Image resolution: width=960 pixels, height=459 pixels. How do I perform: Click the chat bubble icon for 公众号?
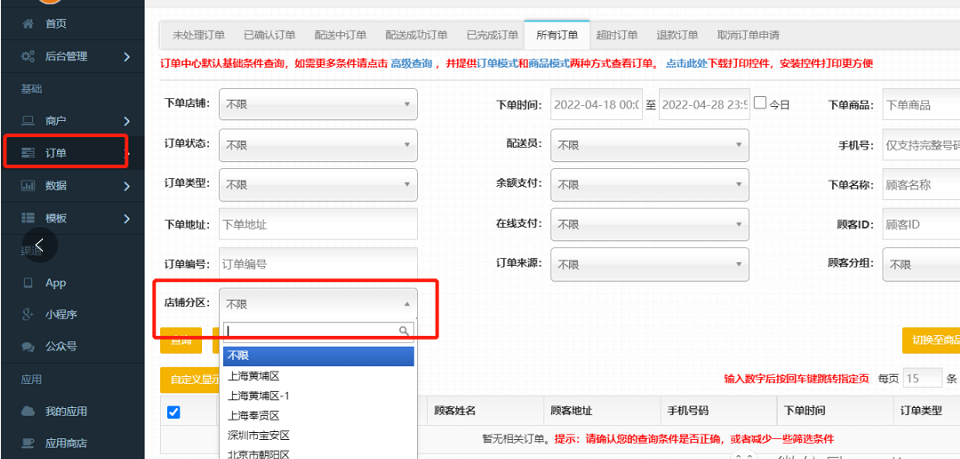click(28, 347)
